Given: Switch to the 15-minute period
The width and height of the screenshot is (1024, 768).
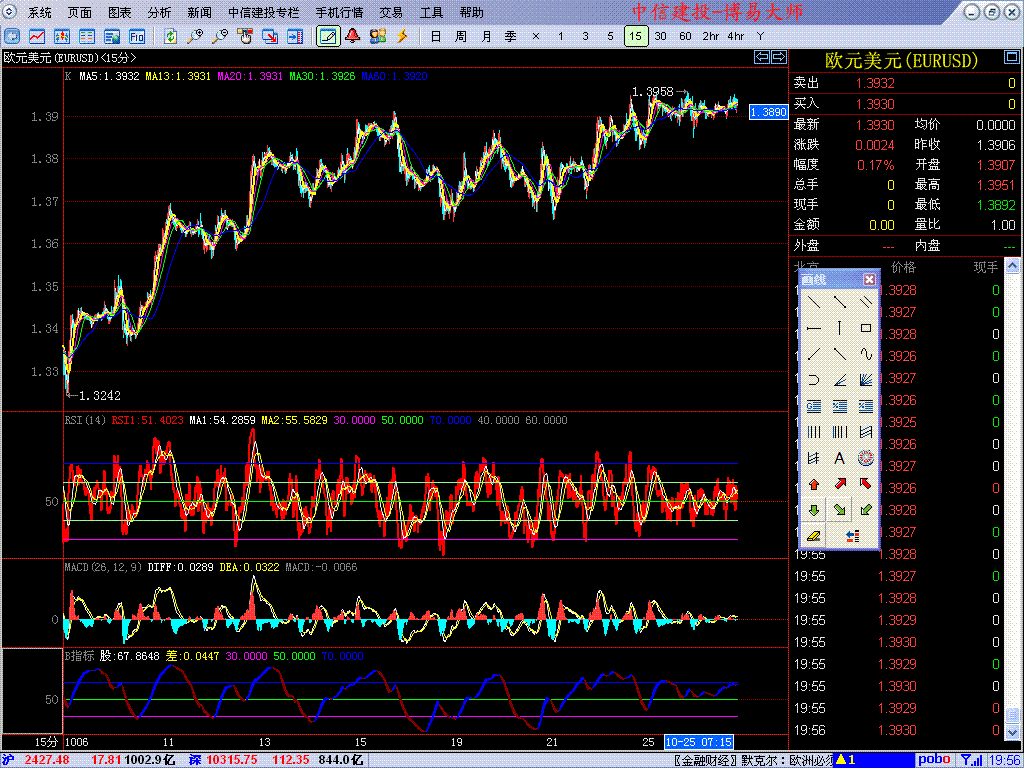Looking at the screenshot, I should (635, 36).
